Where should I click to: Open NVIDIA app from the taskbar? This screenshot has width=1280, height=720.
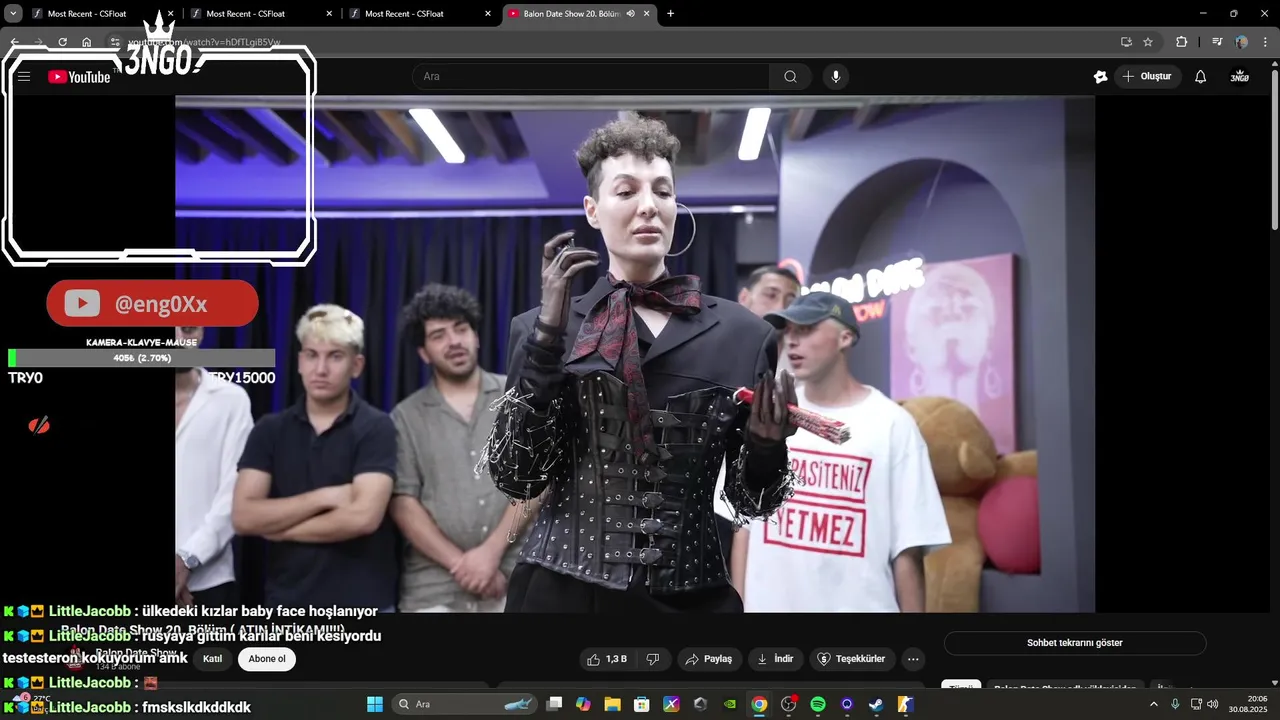(x=730, y=704)
